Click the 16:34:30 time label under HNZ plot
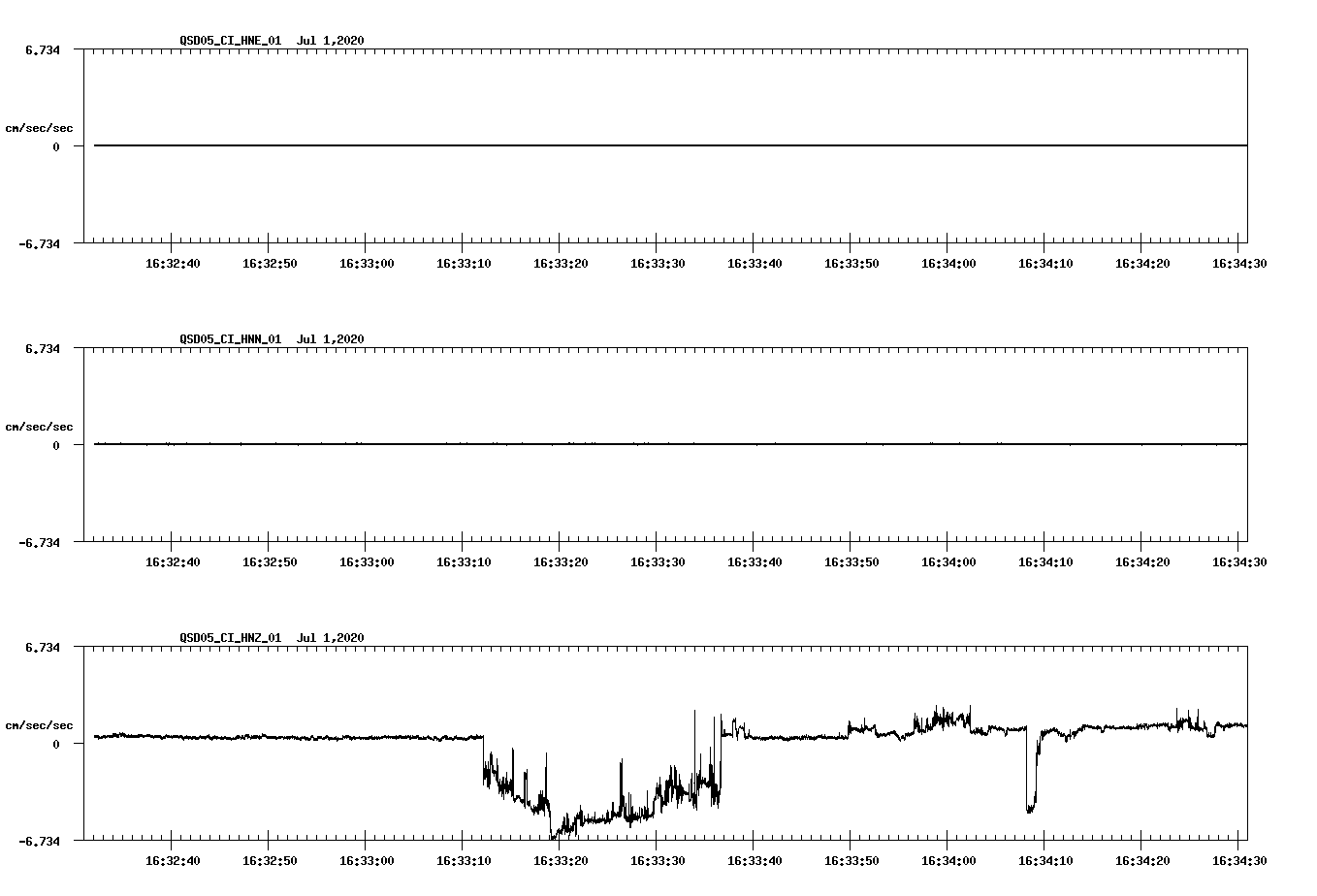This screenshot has width=1317, height=896. [x=1239, y=861]
